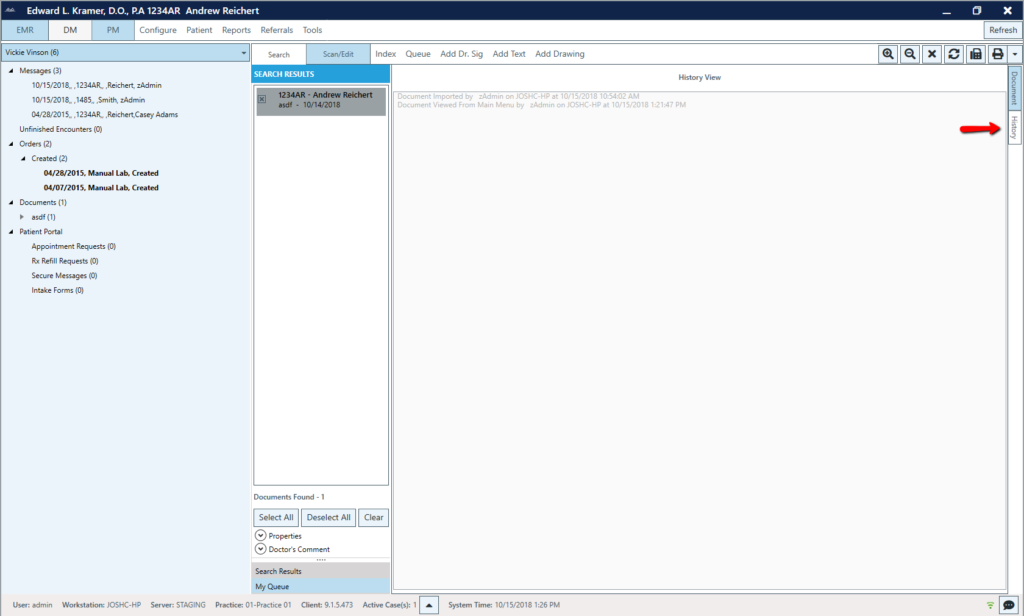Click the circular arrows refresh icon
1024x616 pixels.
coord(954,54)
